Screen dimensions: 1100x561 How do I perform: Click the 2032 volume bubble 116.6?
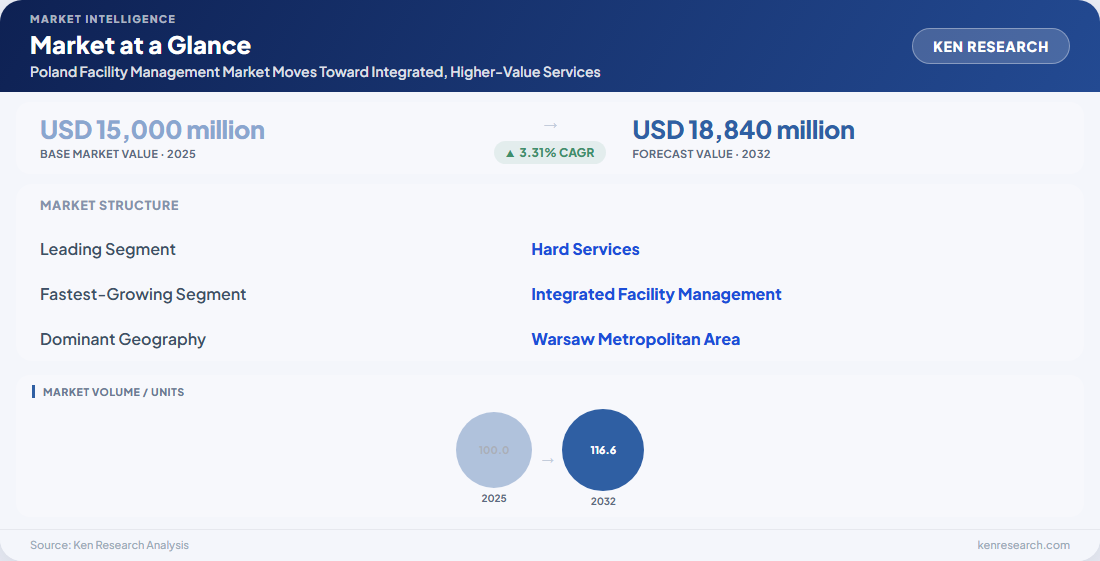(603, 450)
